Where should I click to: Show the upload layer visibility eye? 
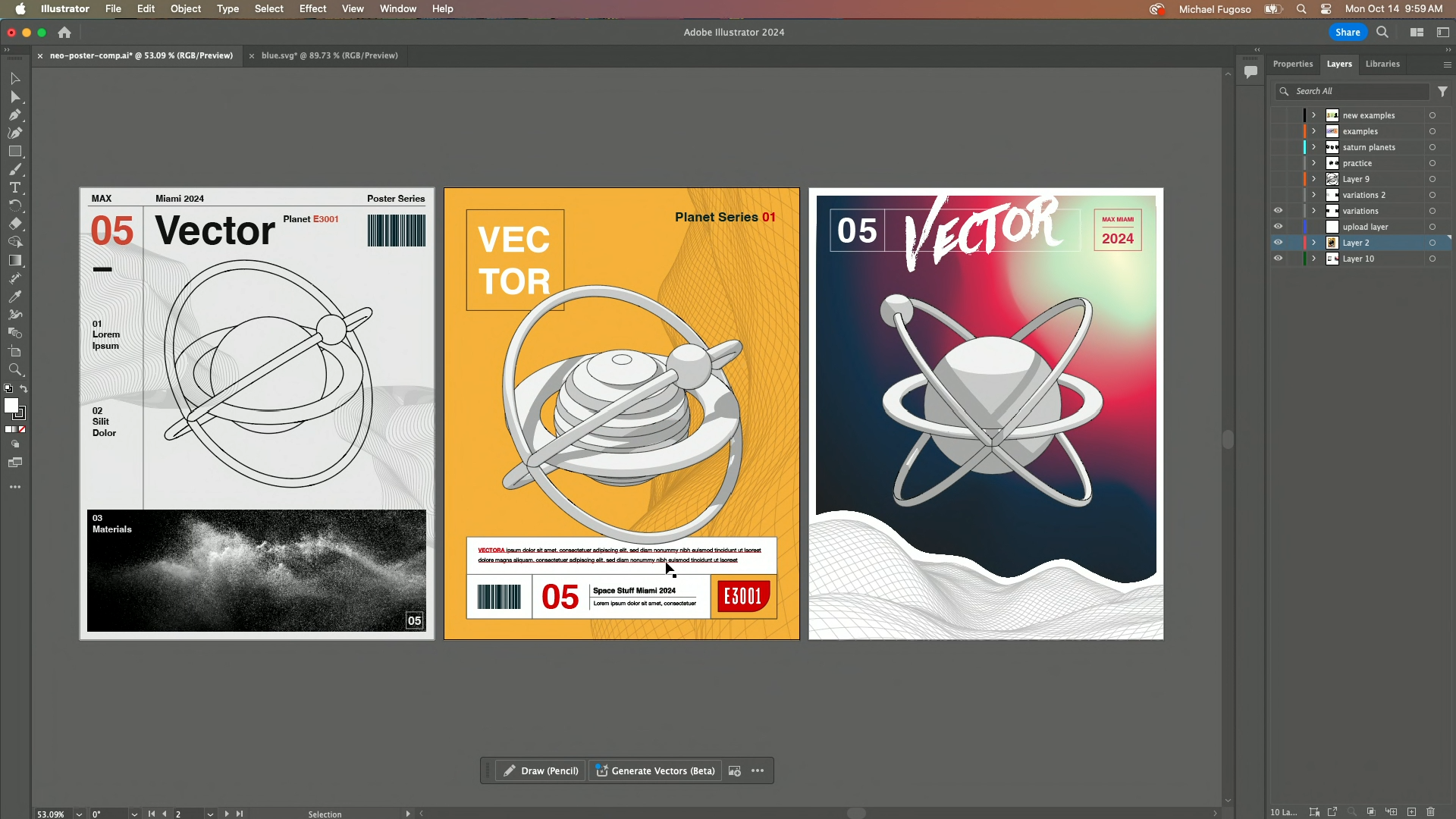(x=1279, y=226)
